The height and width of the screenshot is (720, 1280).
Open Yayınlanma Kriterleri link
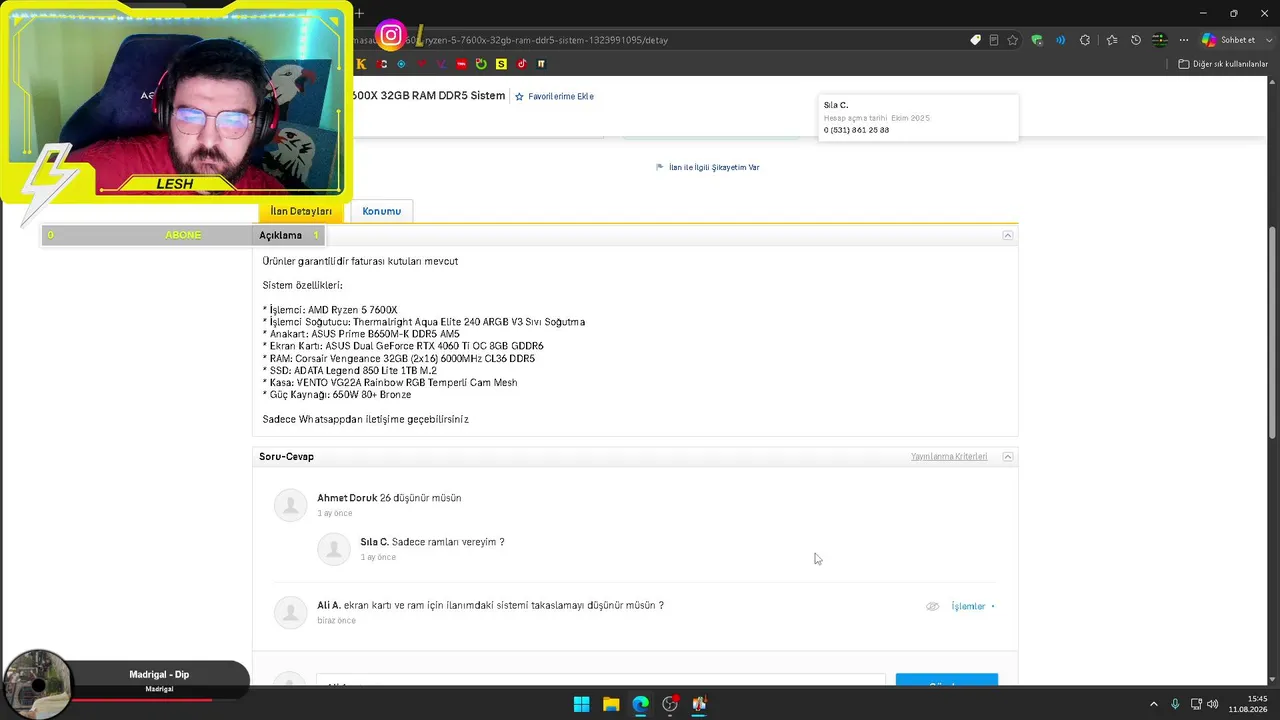949,457
